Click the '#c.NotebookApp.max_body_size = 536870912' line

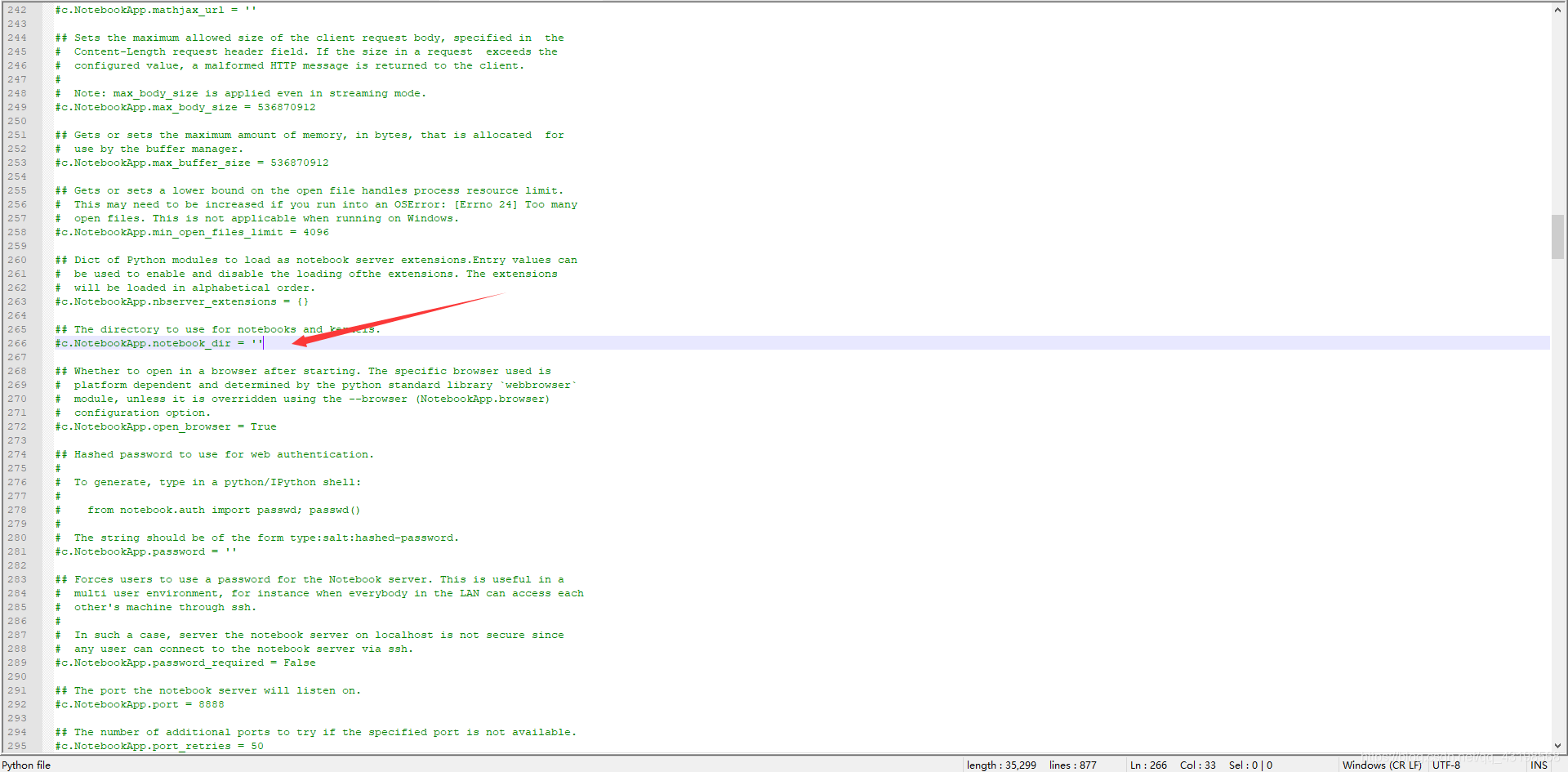tap(185, 107)
